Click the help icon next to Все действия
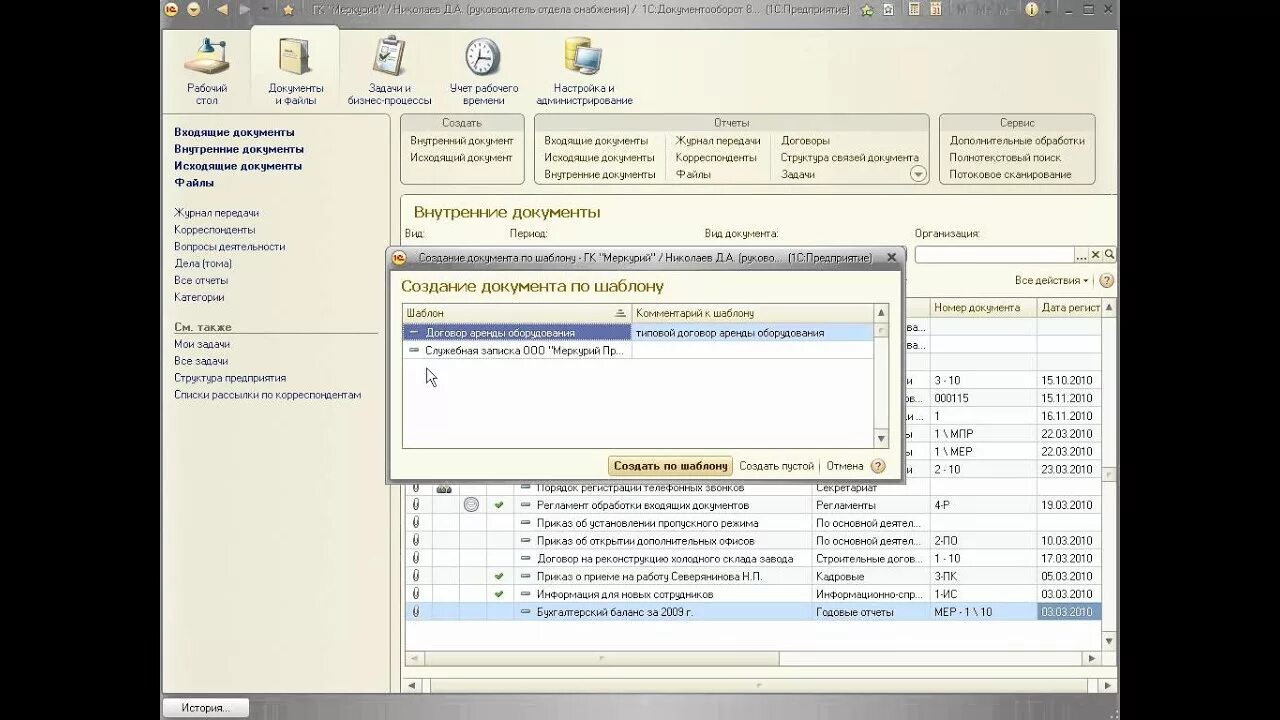 (1106, 281)
